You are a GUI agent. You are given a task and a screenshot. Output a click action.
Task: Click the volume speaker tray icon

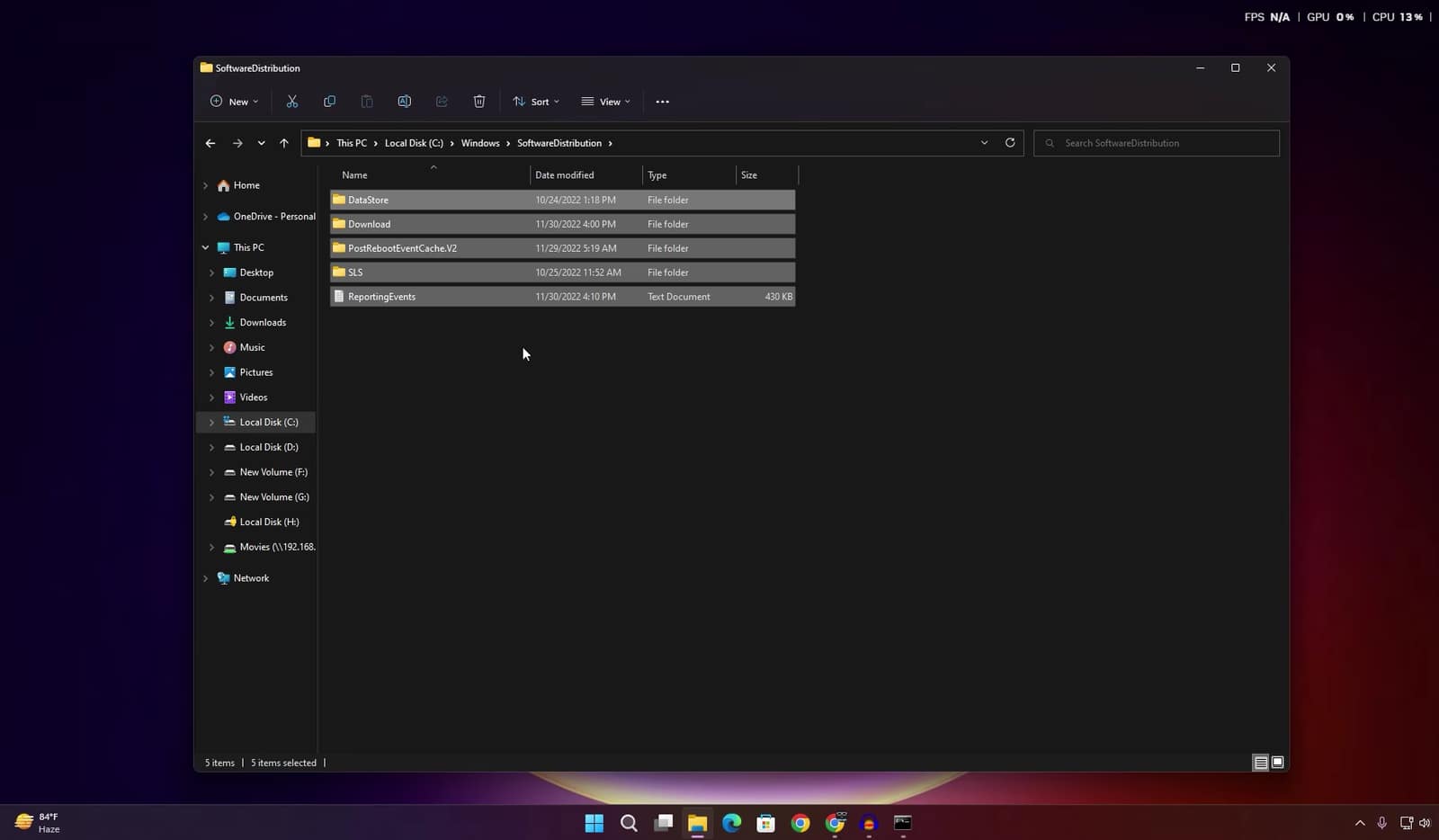click(1425, 823)
